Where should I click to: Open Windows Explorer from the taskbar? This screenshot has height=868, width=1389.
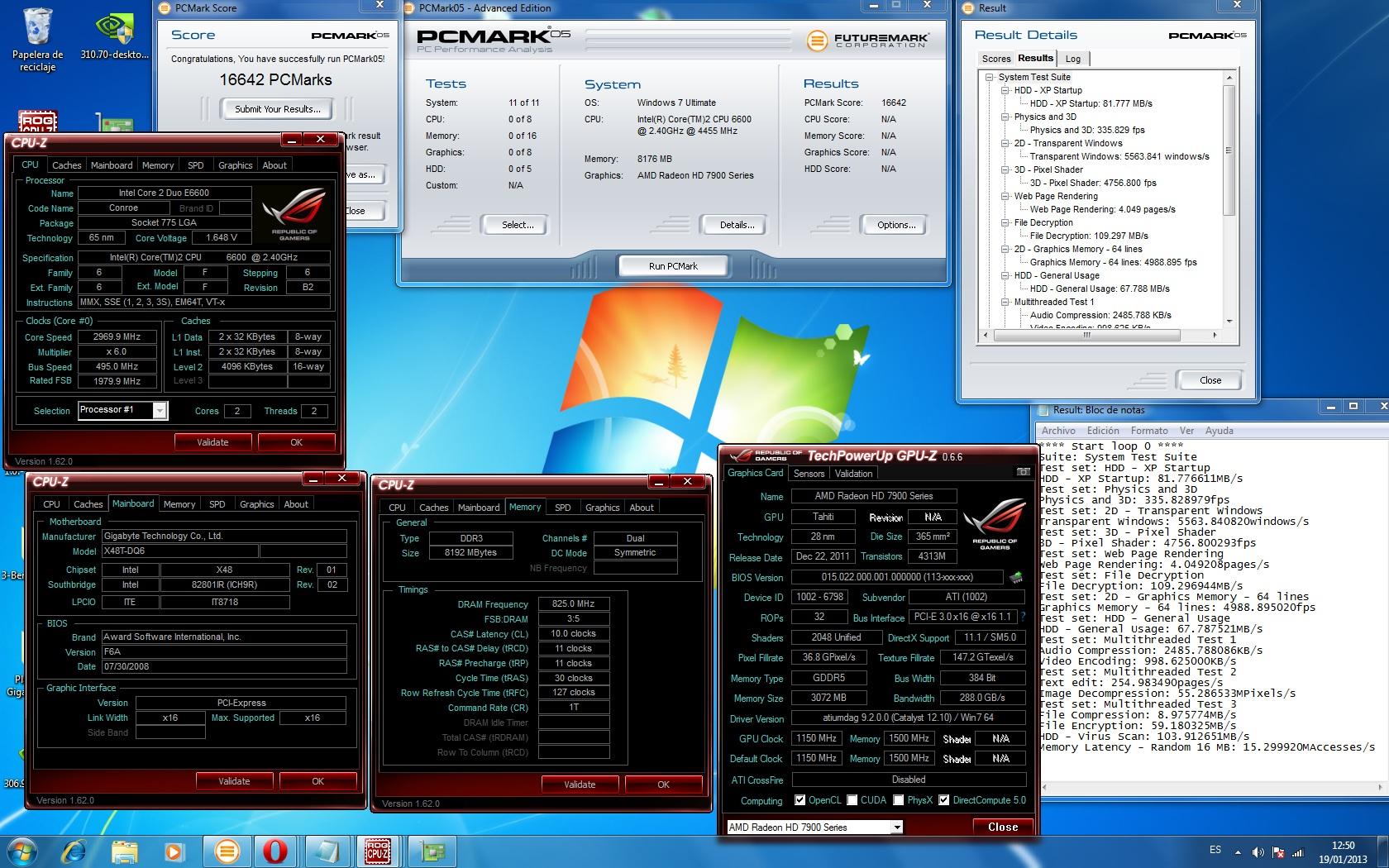point(125,851)
